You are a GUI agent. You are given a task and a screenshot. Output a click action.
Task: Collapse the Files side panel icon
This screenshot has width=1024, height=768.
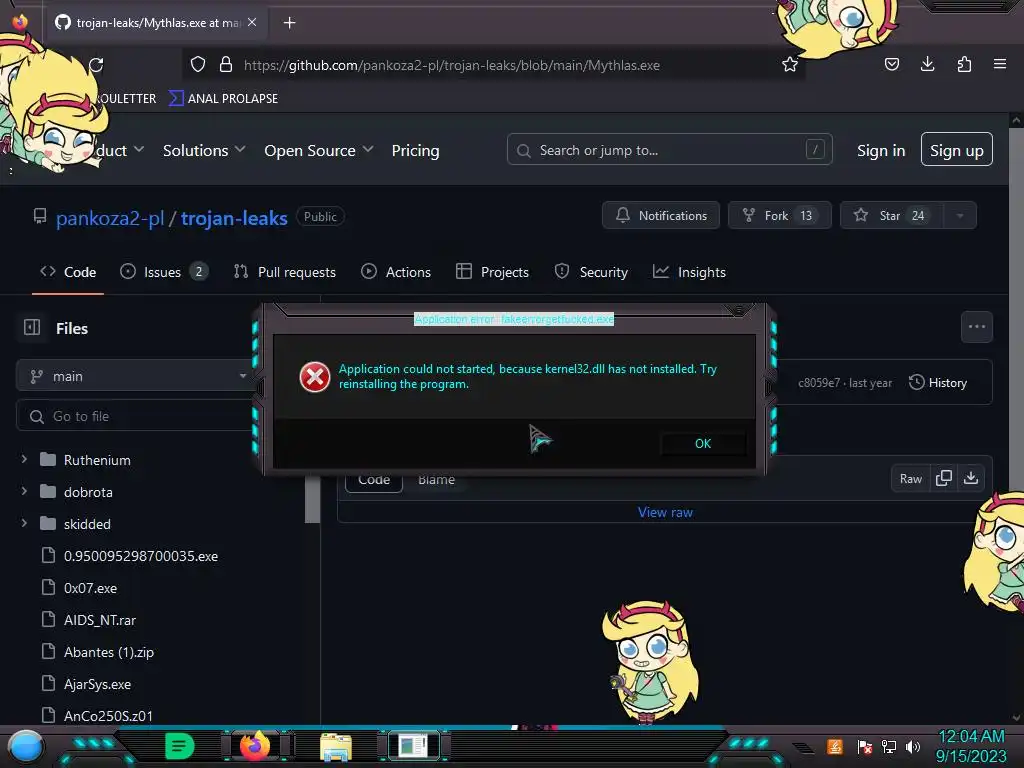point(32,327)
